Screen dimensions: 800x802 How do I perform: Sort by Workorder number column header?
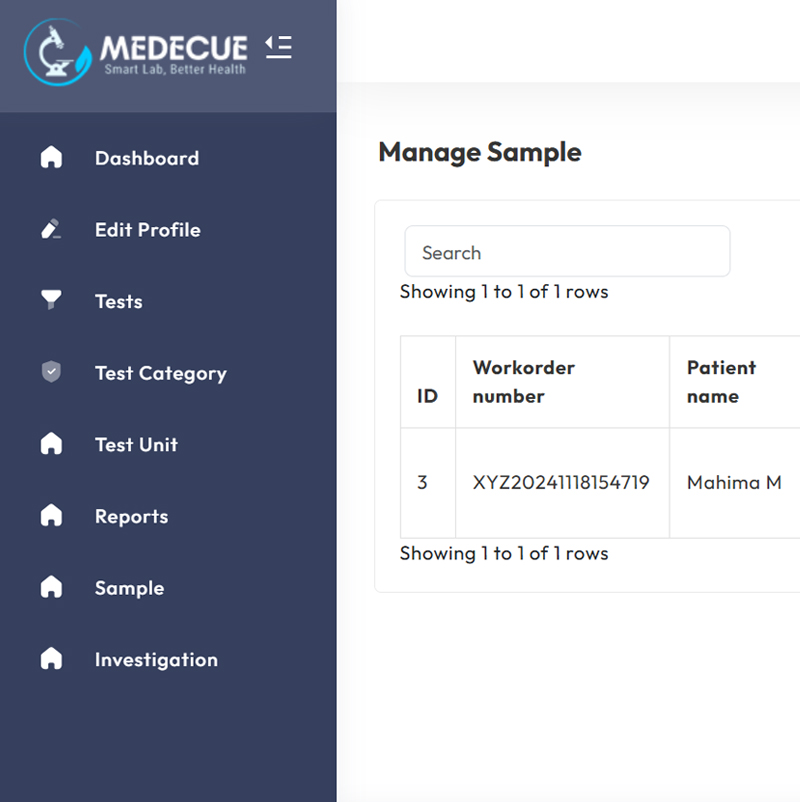click(524, 382)
